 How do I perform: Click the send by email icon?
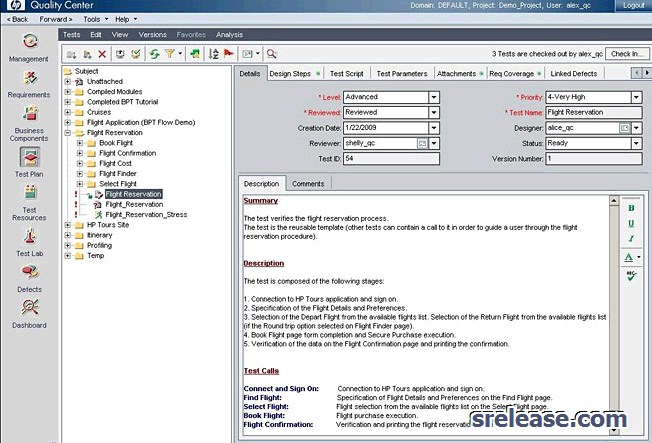(248, 54)
